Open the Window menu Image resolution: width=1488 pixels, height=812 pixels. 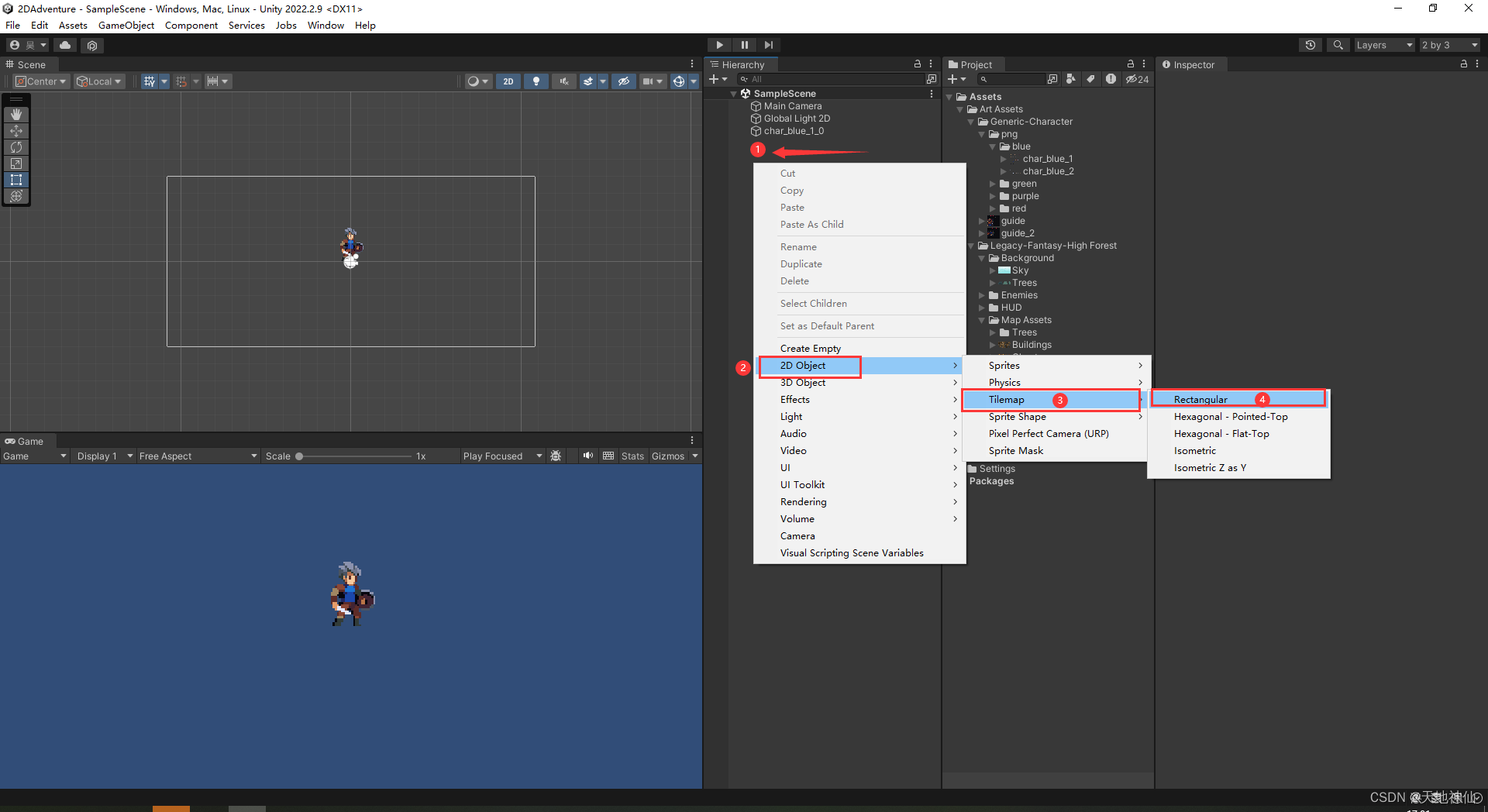(325, 26)
